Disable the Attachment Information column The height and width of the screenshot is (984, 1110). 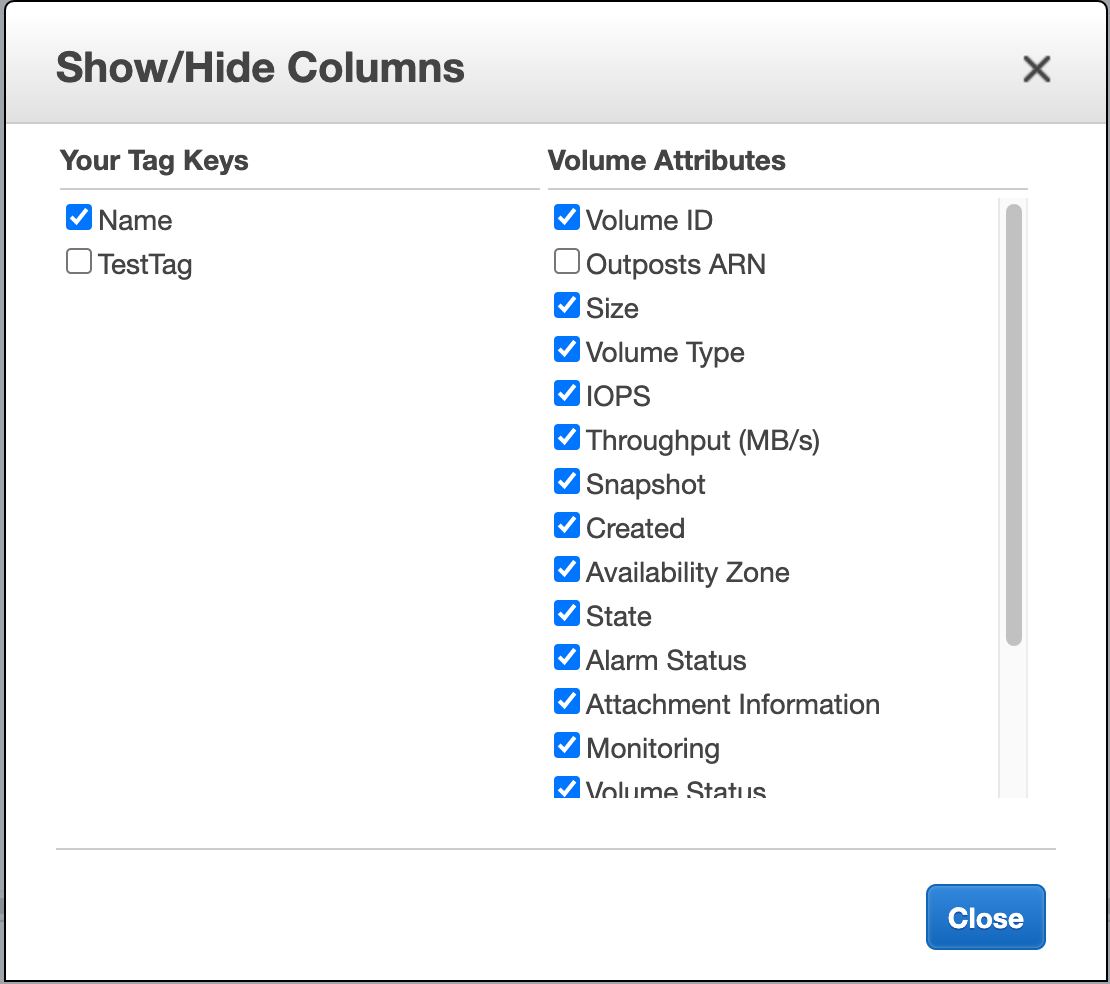pos(567,701)
